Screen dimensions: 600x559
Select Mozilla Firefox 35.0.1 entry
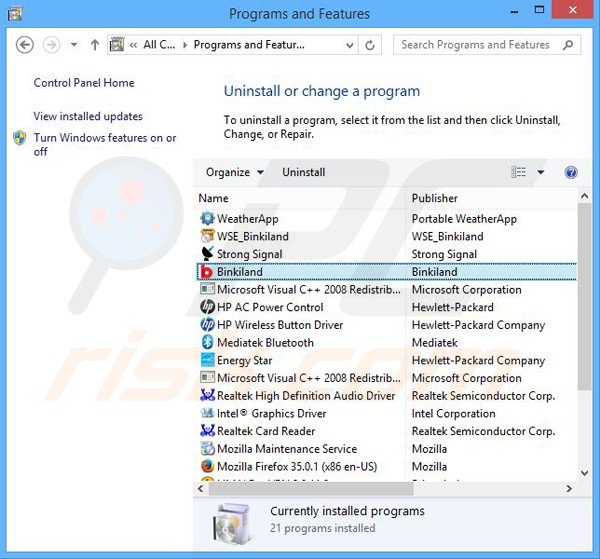click(x=297, y=466)
